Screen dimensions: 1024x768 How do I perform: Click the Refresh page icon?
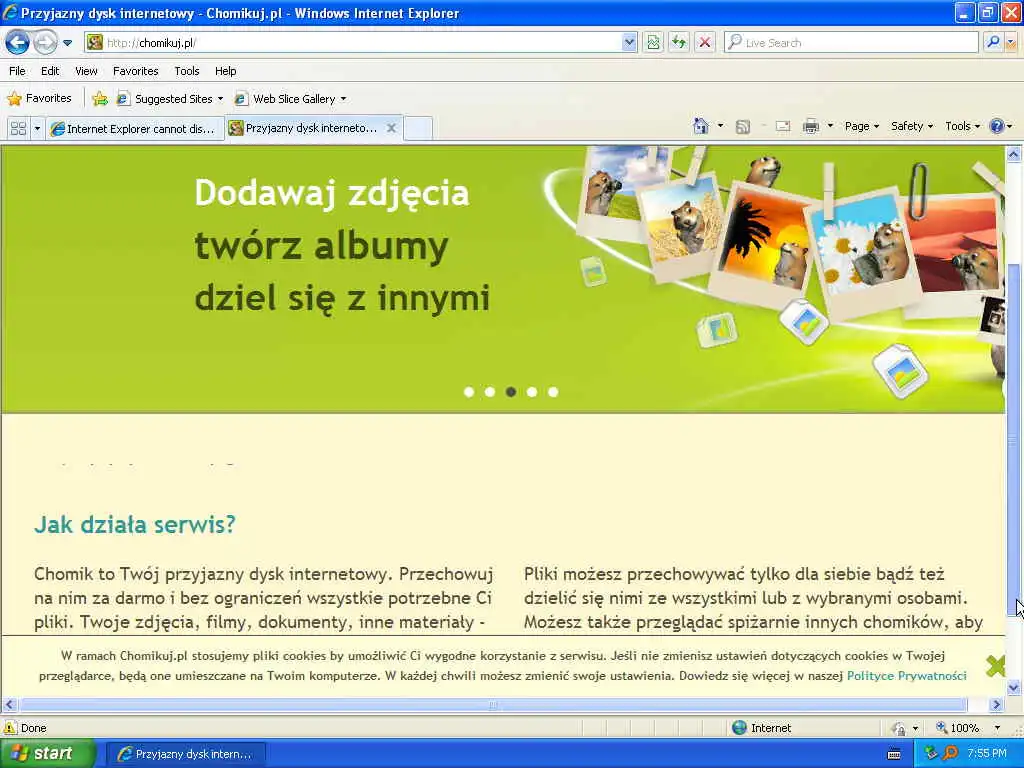point(679,43)
